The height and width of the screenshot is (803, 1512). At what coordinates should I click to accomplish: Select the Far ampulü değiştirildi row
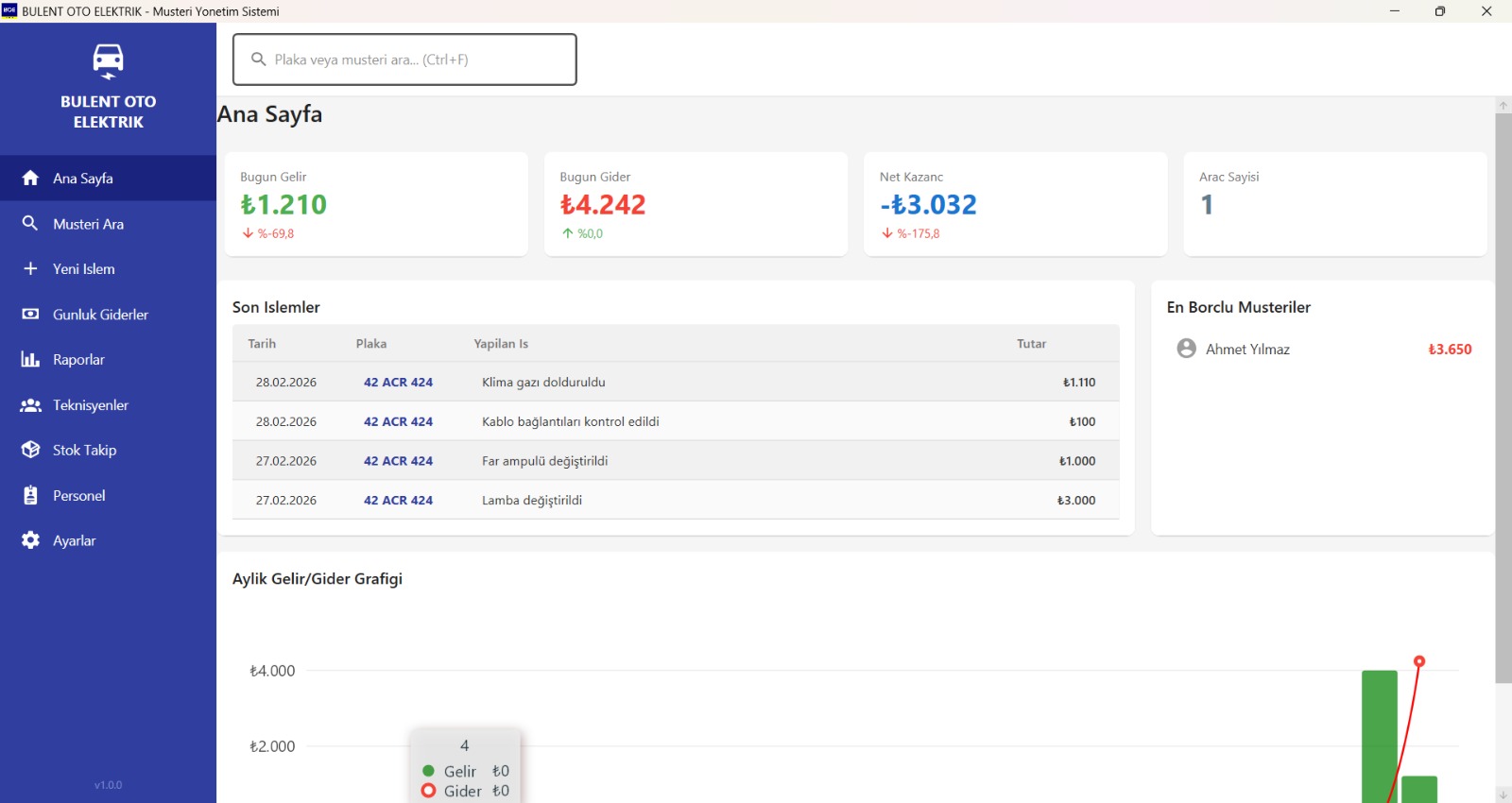tap(675, 461)
